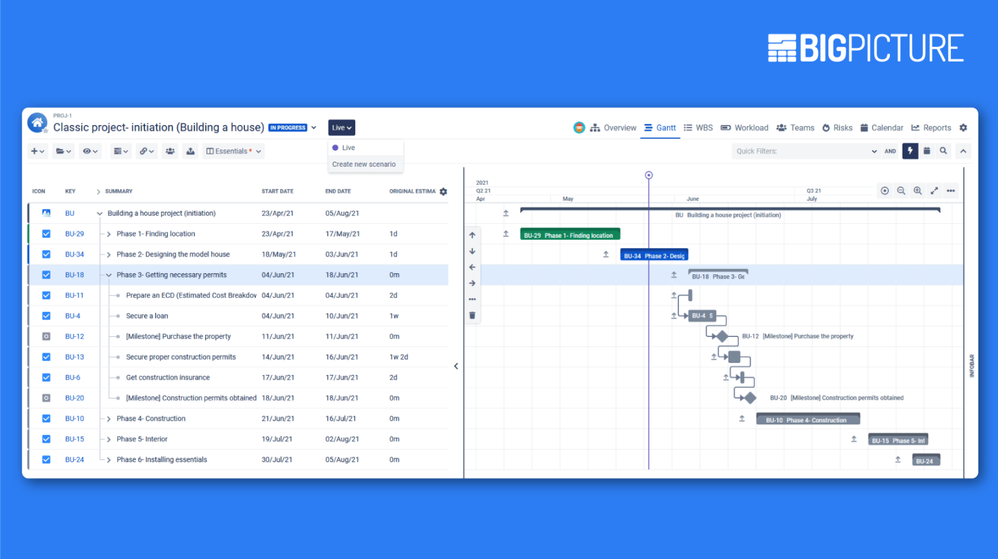
Task: Switch to the Teams tab
Action: click(795, 128)
